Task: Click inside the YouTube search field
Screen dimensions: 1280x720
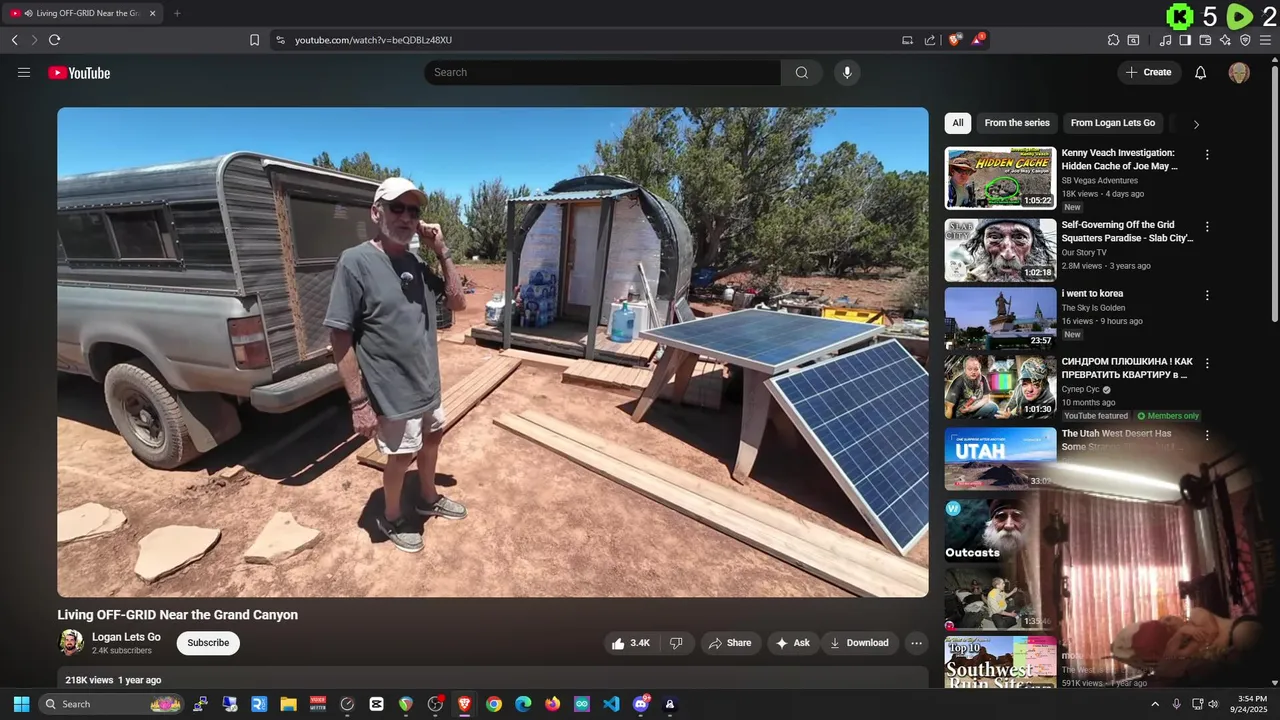Action: point(602,72)
